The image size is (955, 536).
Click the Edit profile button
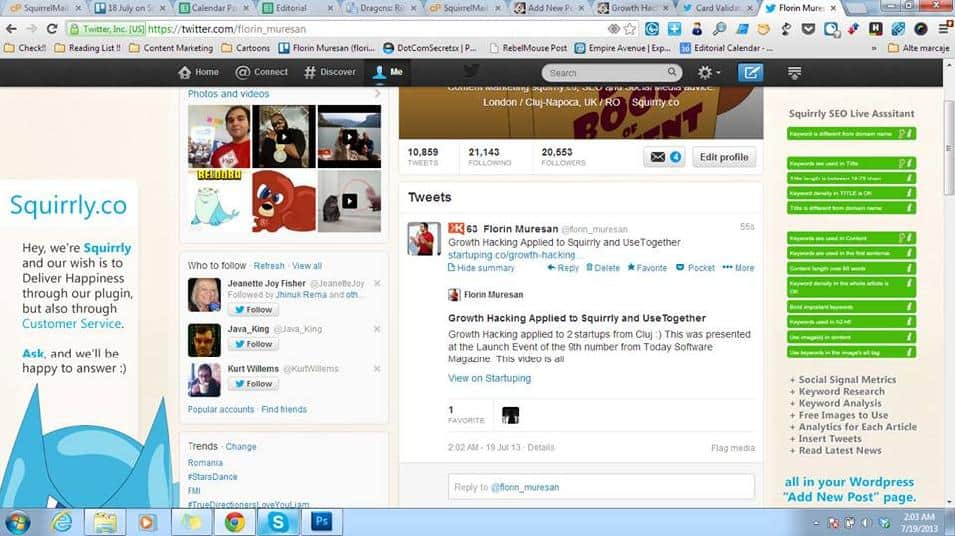point(724,157)
